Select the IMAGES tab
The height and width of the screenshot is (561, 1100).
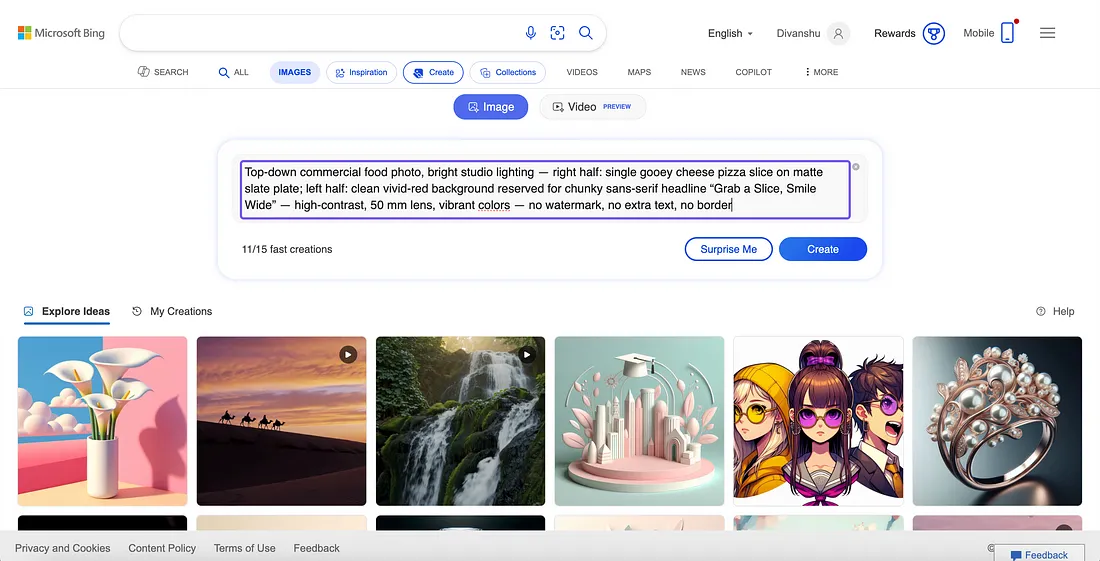point(295,72)
